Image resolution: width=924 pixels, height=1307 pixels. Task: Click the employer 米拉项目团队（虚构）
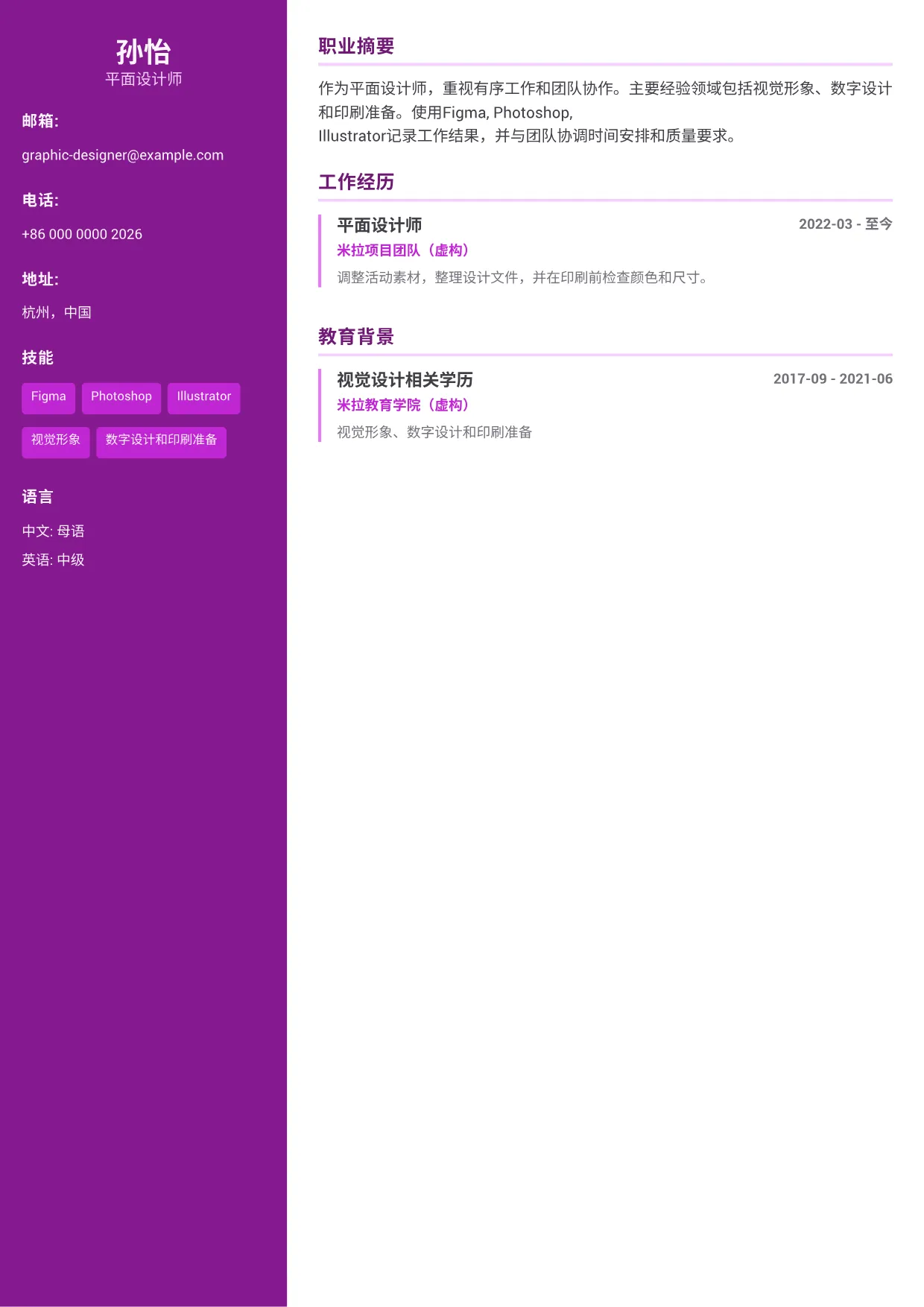[x=403, y=250]
